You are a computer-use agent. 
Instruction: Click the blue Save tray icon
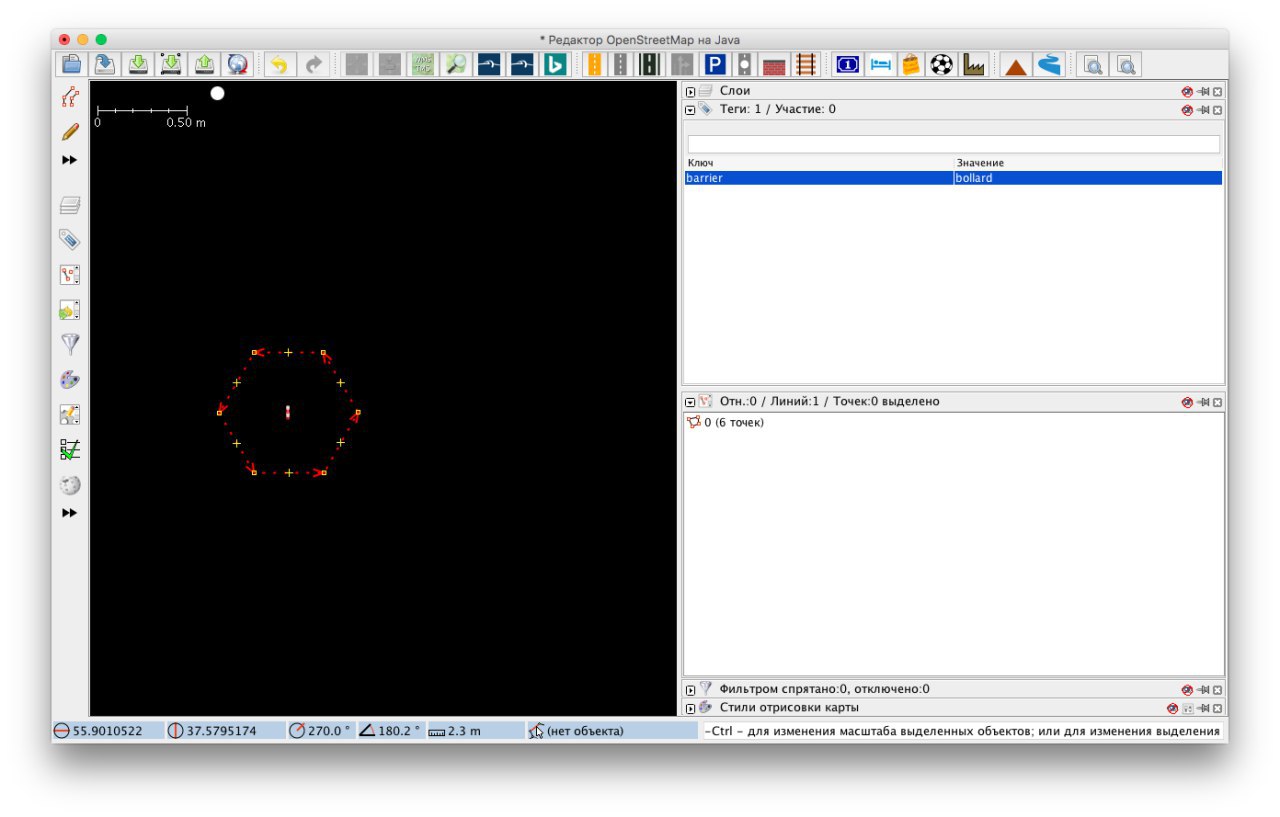(x=105, y=64)
